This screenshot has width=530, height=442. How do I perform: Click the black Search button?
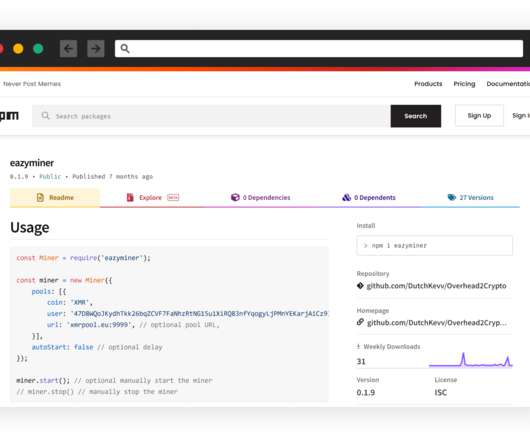(416, 116)
